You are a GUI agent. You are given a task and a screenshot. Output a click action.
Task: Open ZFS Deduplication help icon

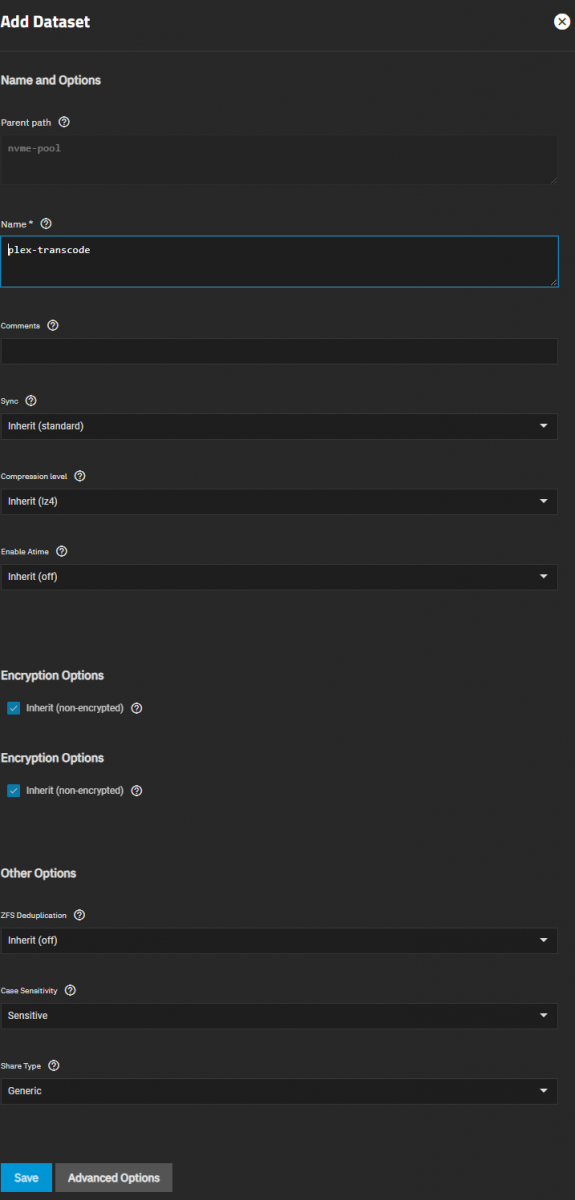pos(80,915)
